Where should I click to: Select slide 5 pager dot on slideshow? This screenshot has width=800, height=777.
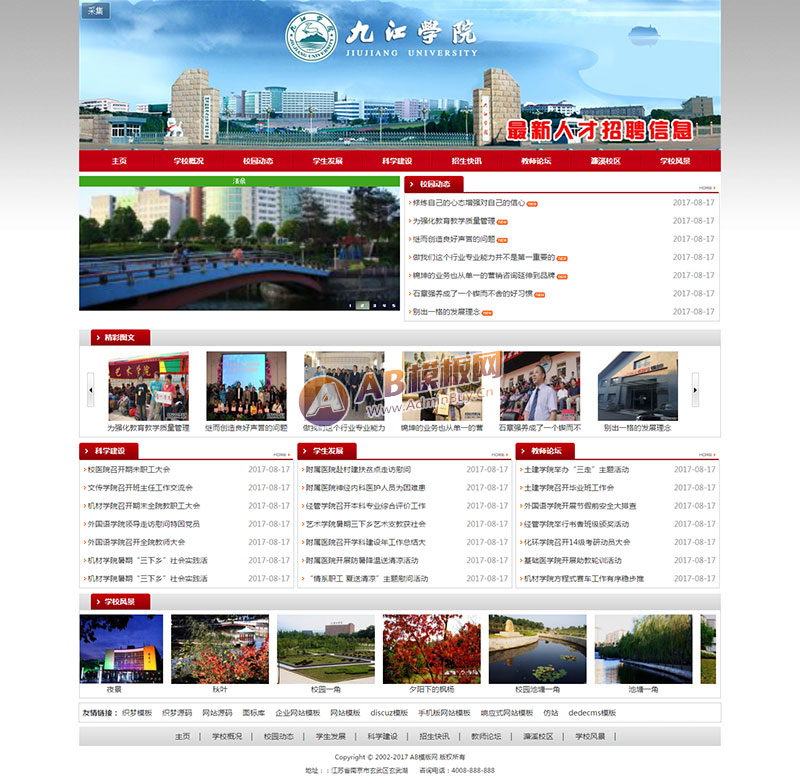click(x=394, y=306)
